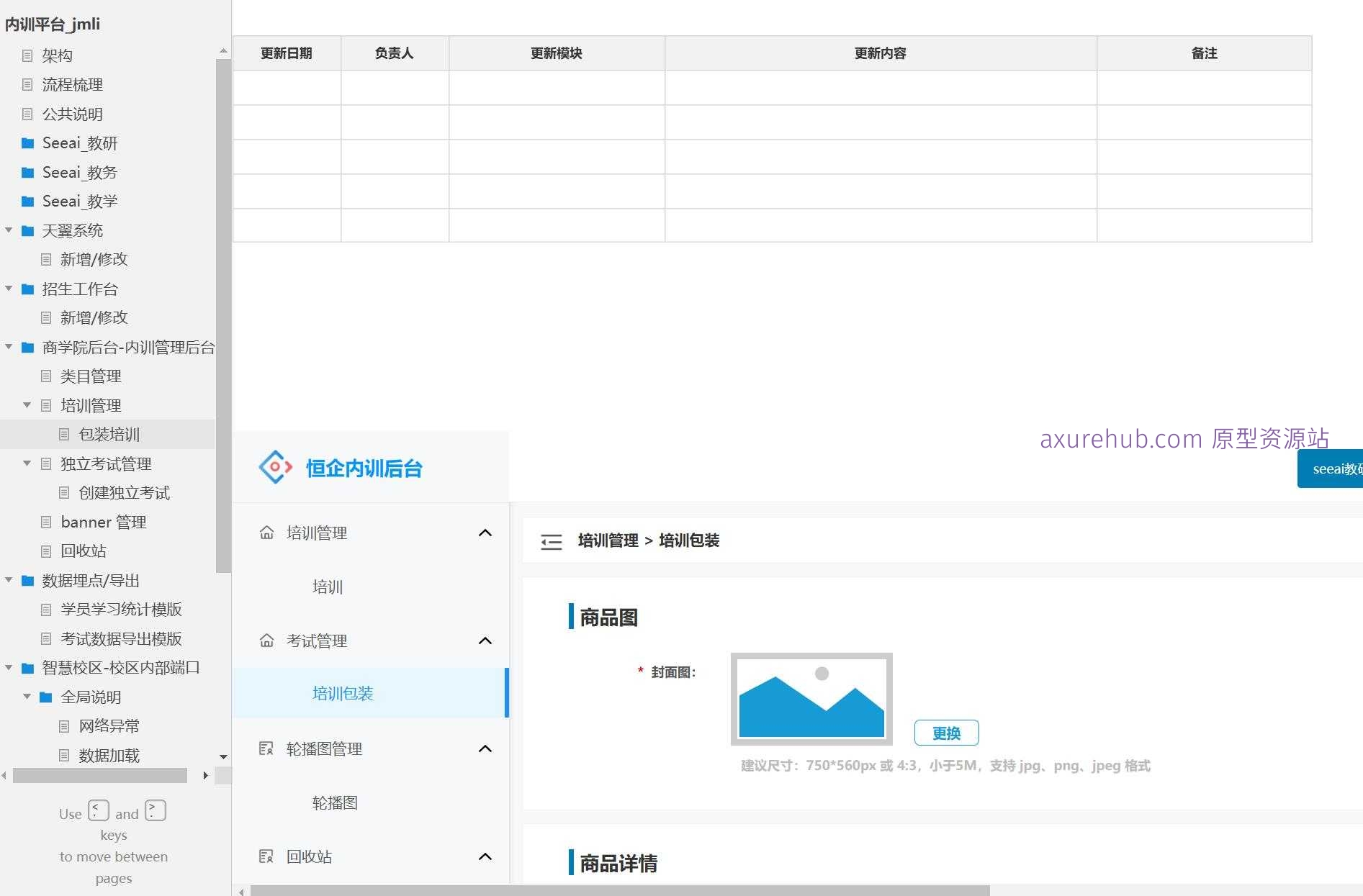Click the page icon beside 架构
The image size is (1363, 896).
(27, 55)
